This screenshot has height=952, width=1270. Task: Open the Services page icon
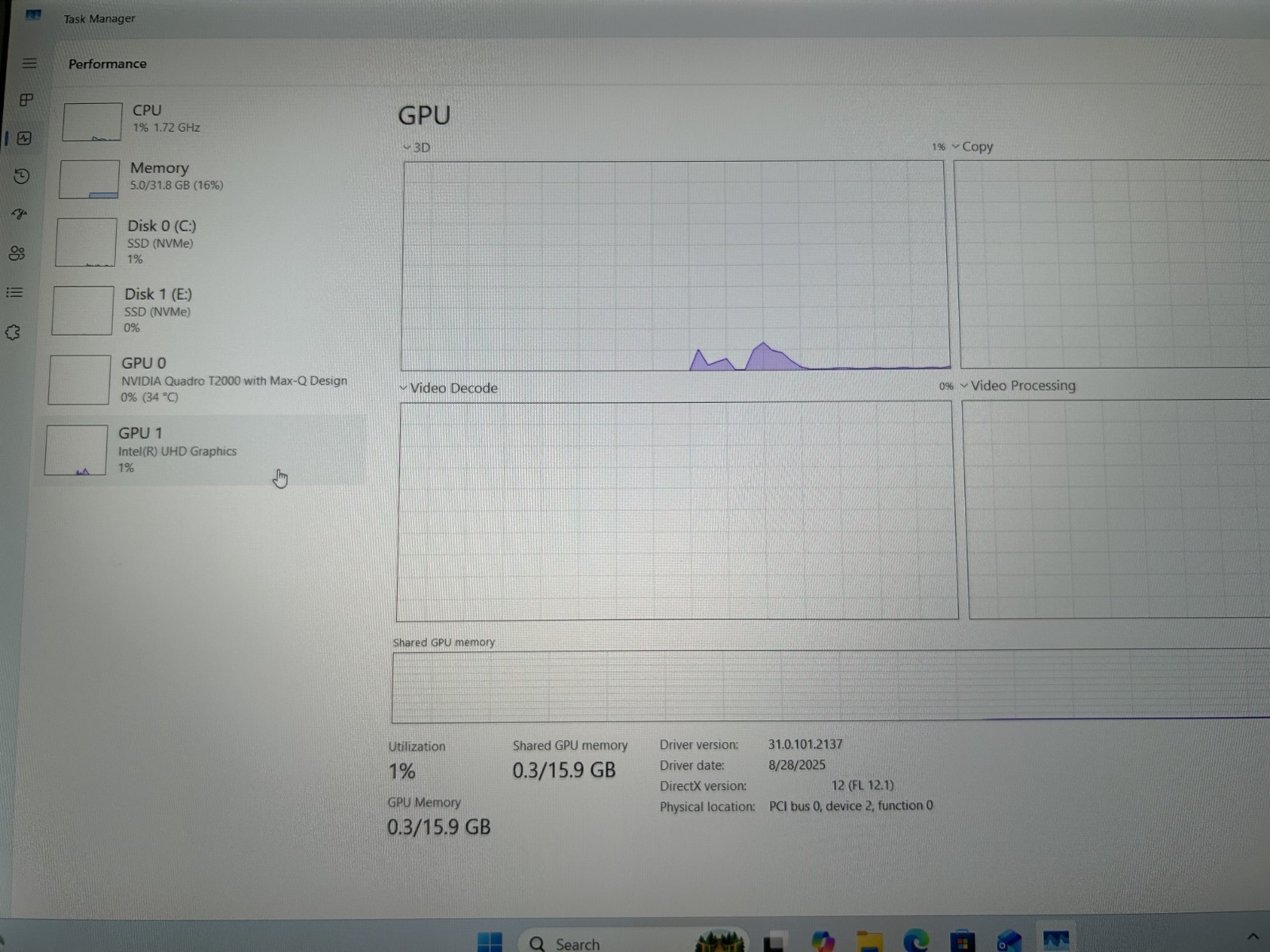(x=13, y=332)
